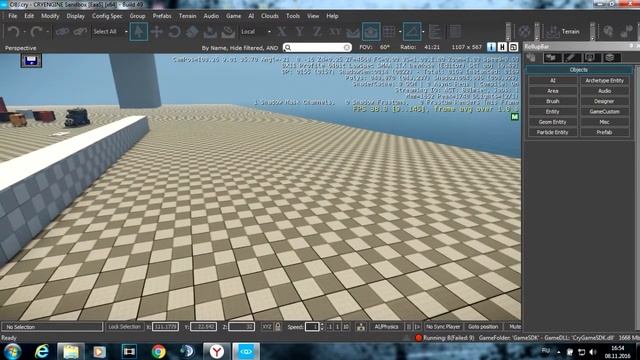This screenshot has height=360, width=640.
Task: Lock movement to the X axis
Action: tap(282, 31)
